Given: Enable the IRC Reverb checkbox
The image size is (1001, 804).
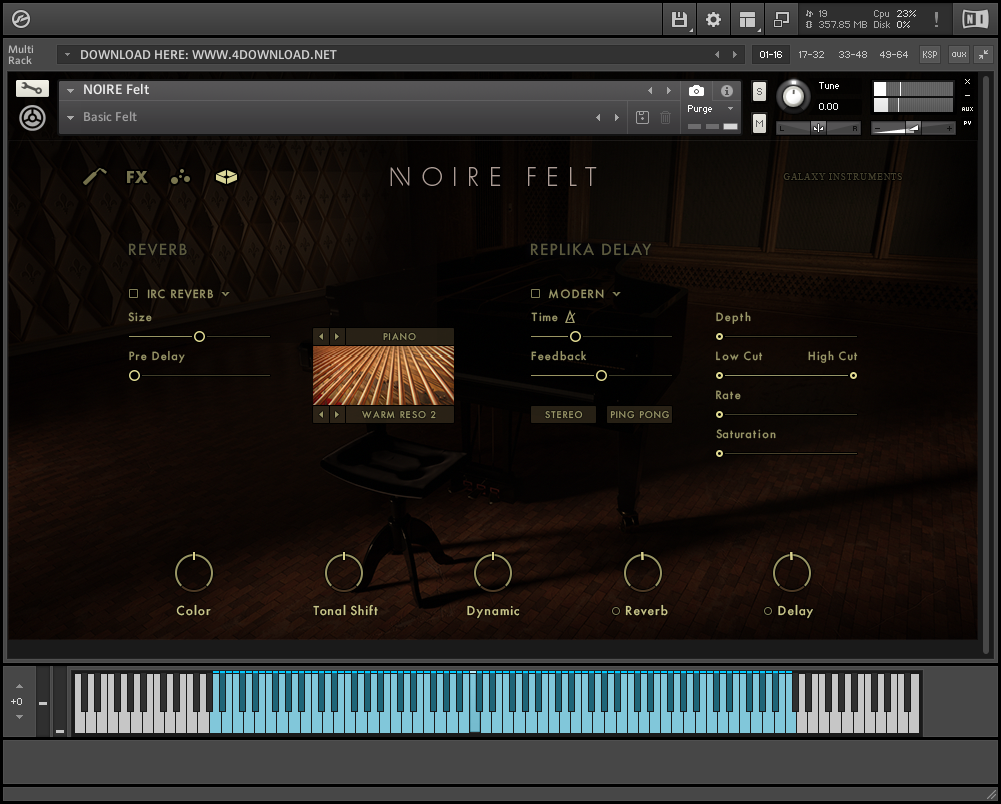Looking at the screenshot, I should (133, 294).
